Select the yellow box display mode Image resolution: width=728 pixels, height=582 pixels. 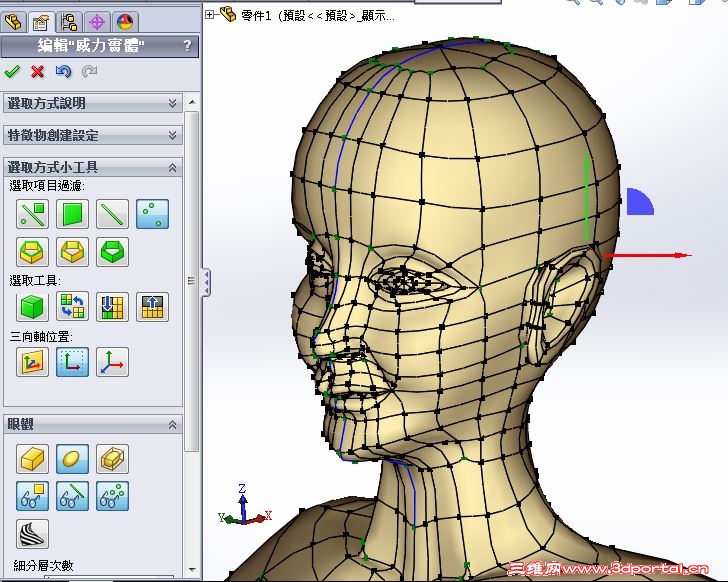[x=32, y=459]
